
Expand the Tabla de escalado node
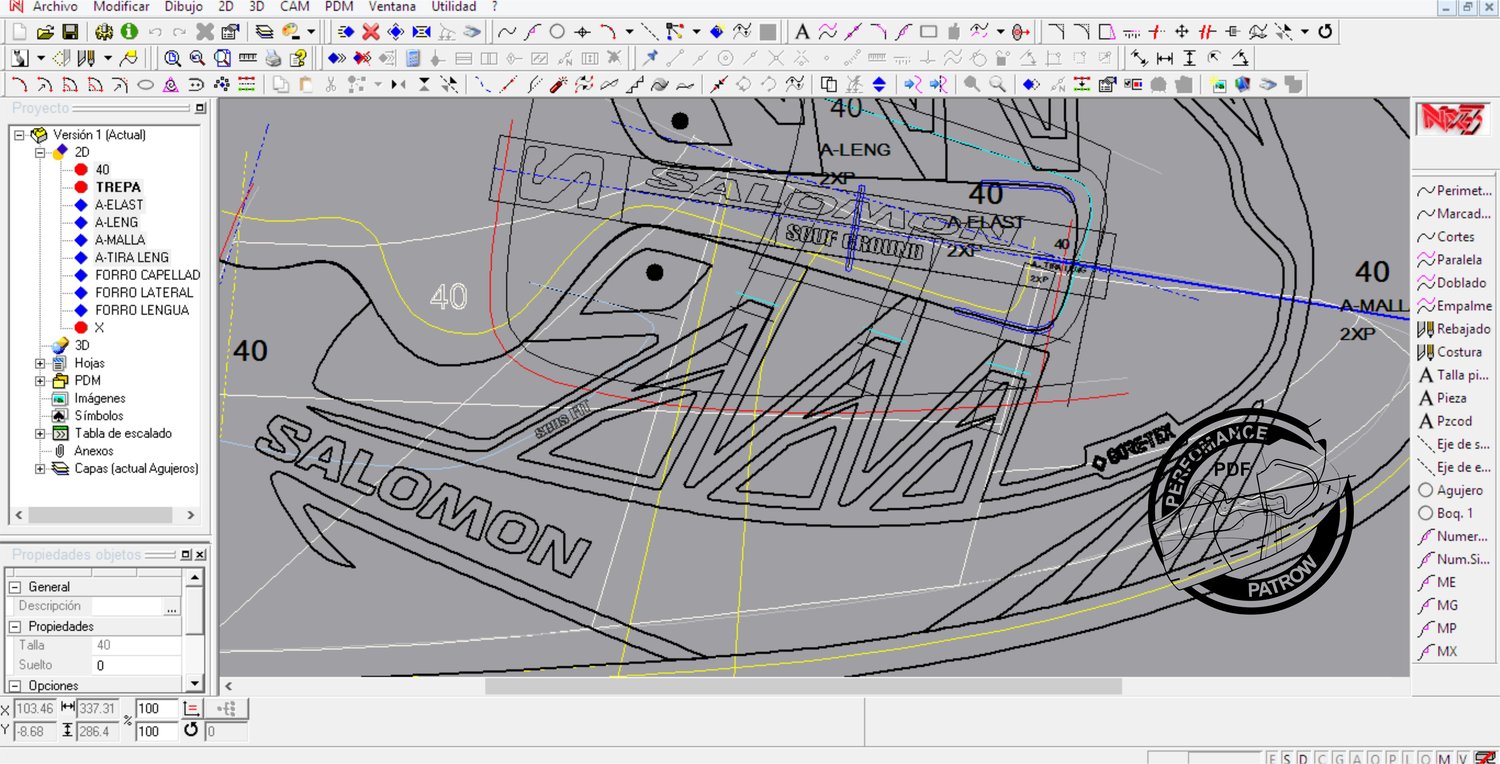coord(41,433)
